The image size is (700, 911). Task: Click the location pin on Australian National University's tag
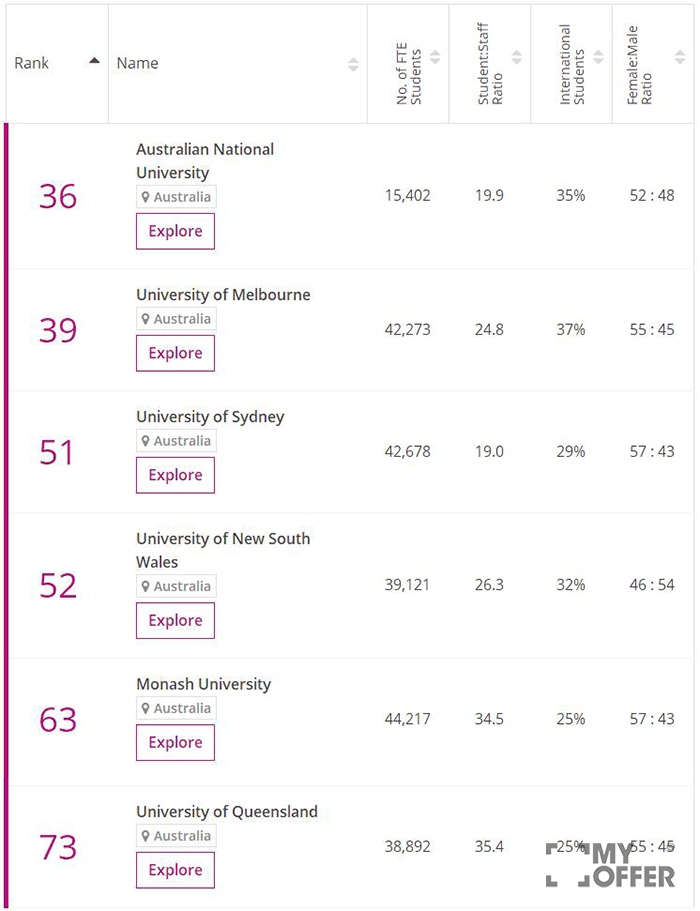click(x=148, y=197)
